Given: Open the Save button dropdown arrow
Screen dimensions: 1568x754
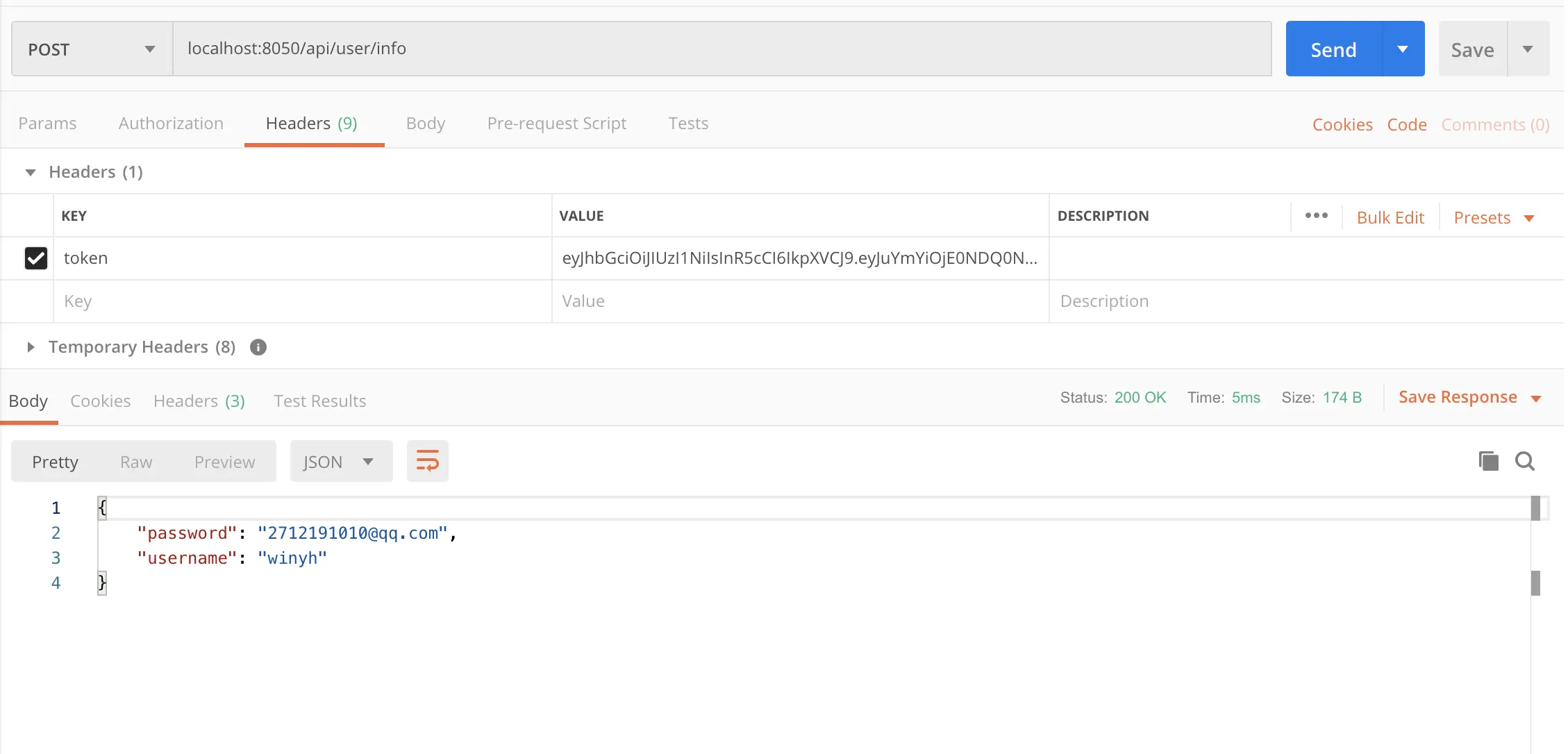Looking at the screenshot, I should click(x=1528, y=49).
